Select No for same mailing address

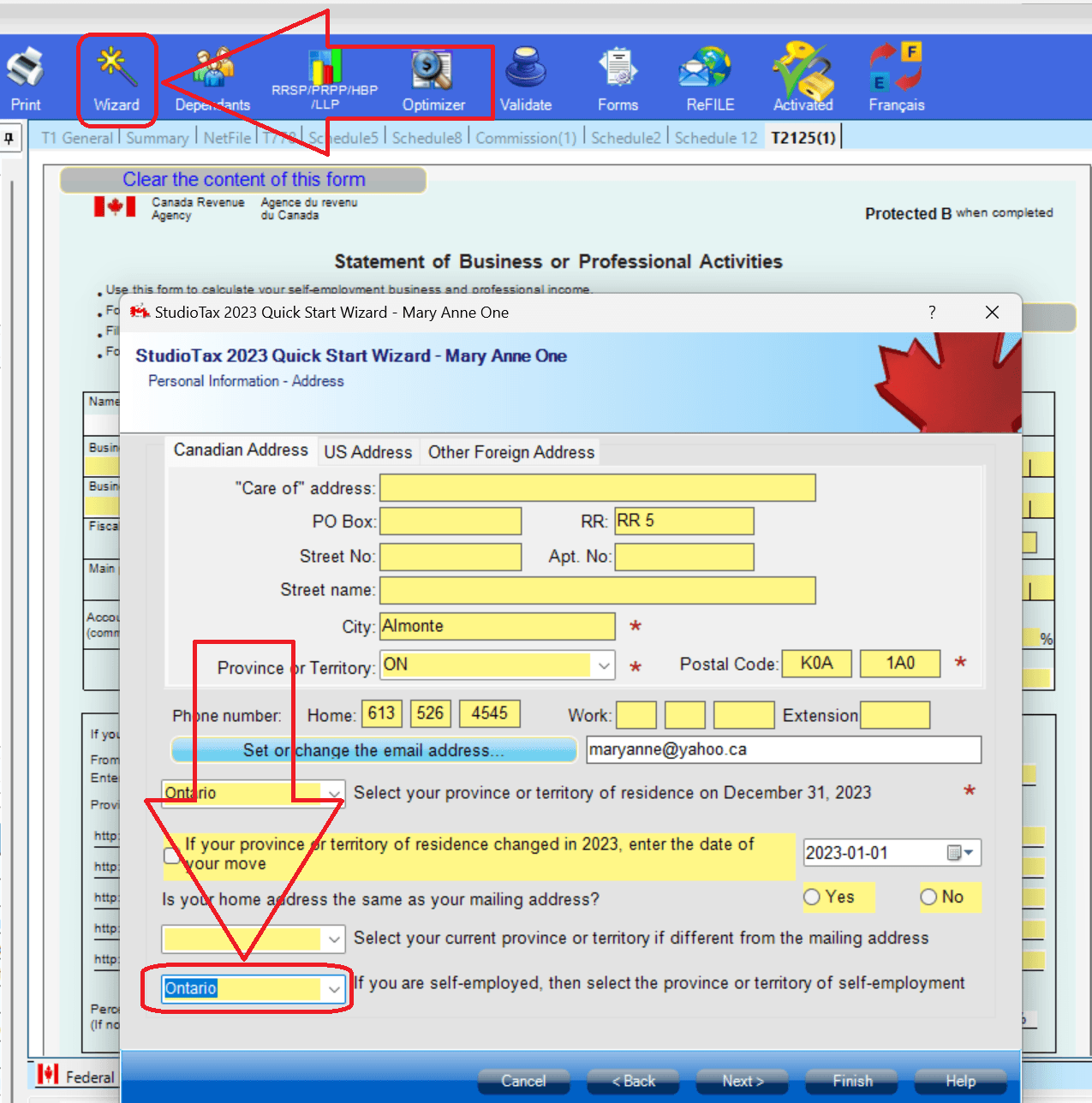click(928, 897)
